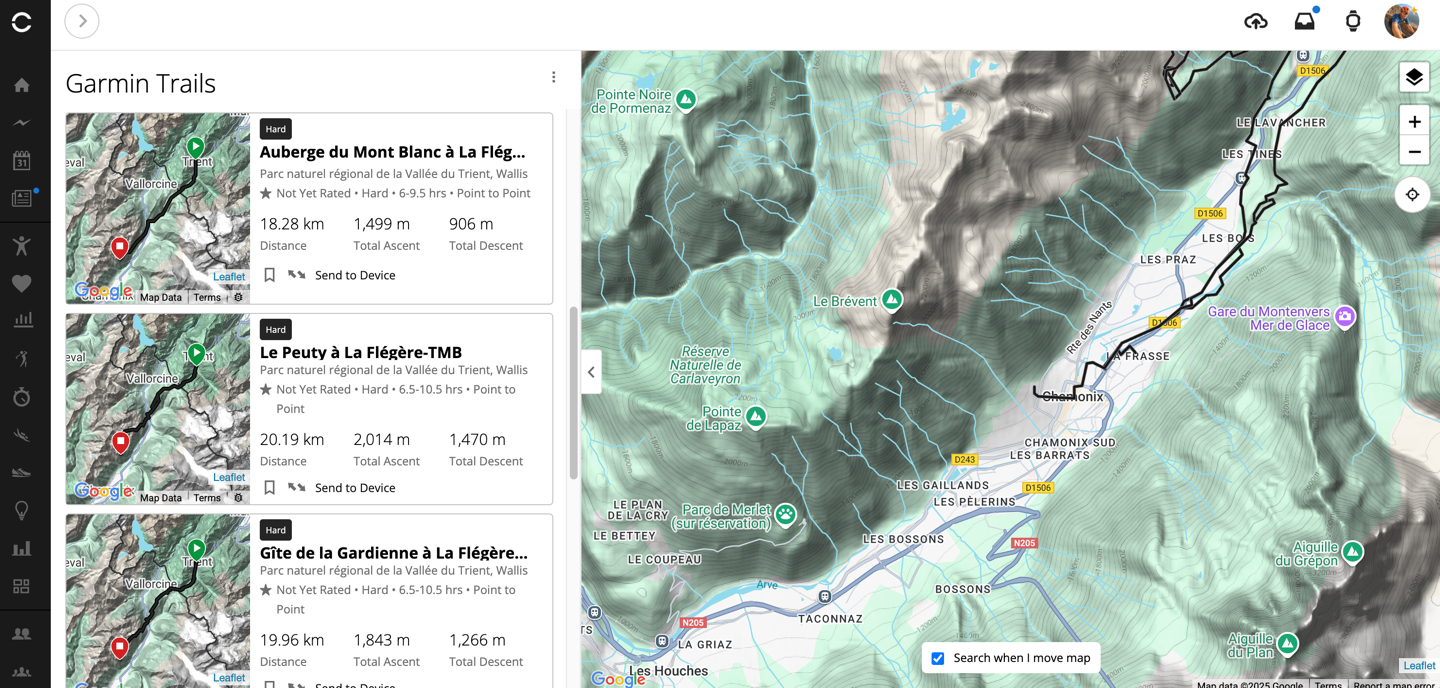Open the Calendar icon in the sidebar

[22, 160]
